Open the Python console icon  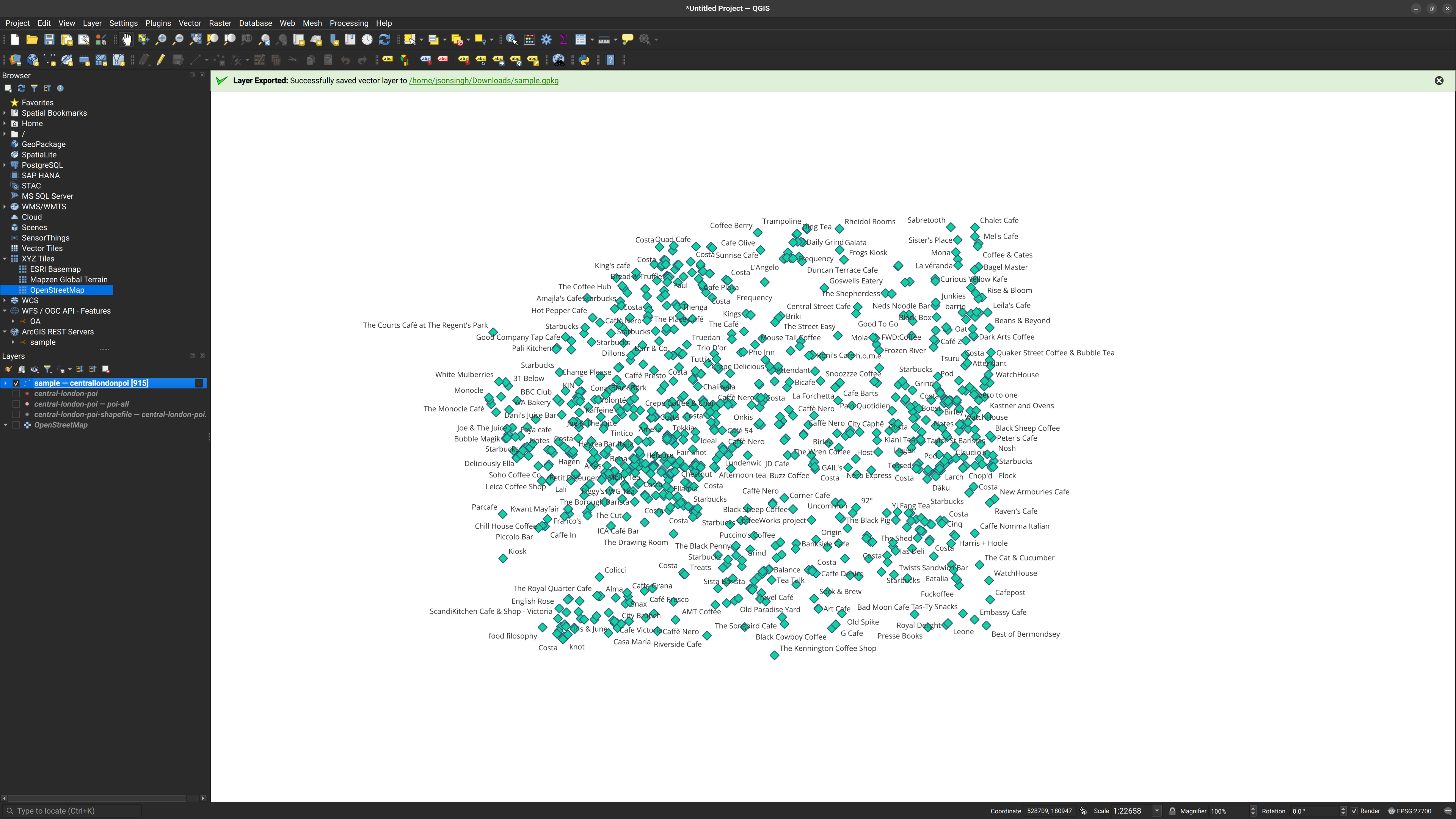[584, 60]
